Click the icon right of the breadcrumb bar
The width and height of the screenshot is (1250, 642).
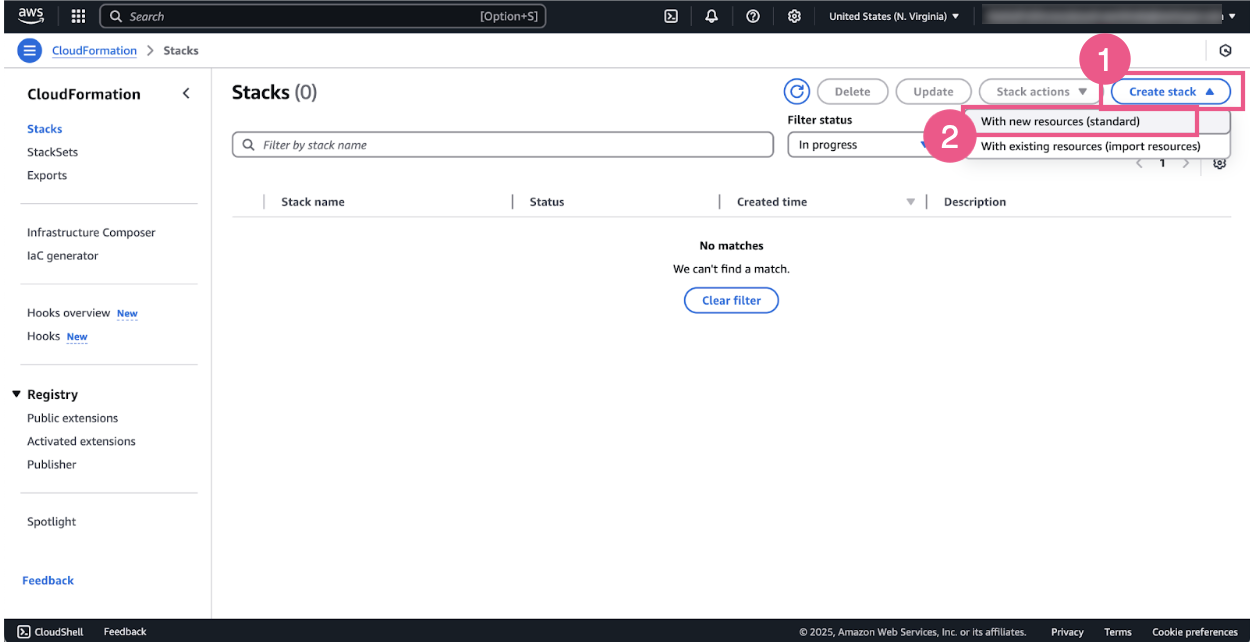[x=1225, y=50]
